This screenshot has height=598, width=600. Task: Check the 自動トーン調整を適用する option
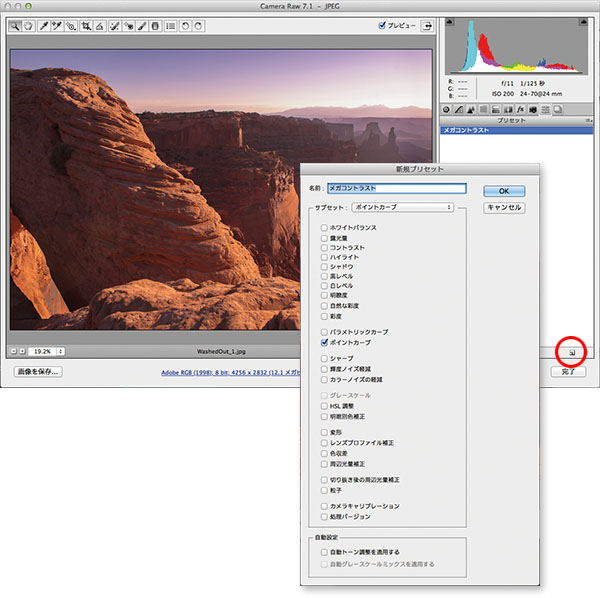click(x=324, y=551)
